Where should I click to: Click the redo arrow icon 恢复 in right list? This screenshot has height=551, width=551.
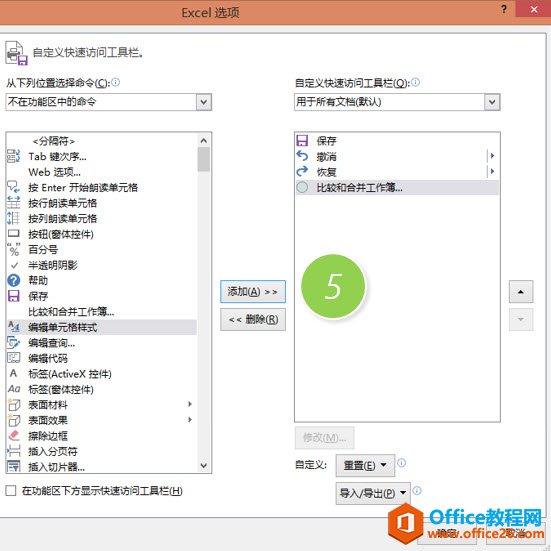click(302, 171)
